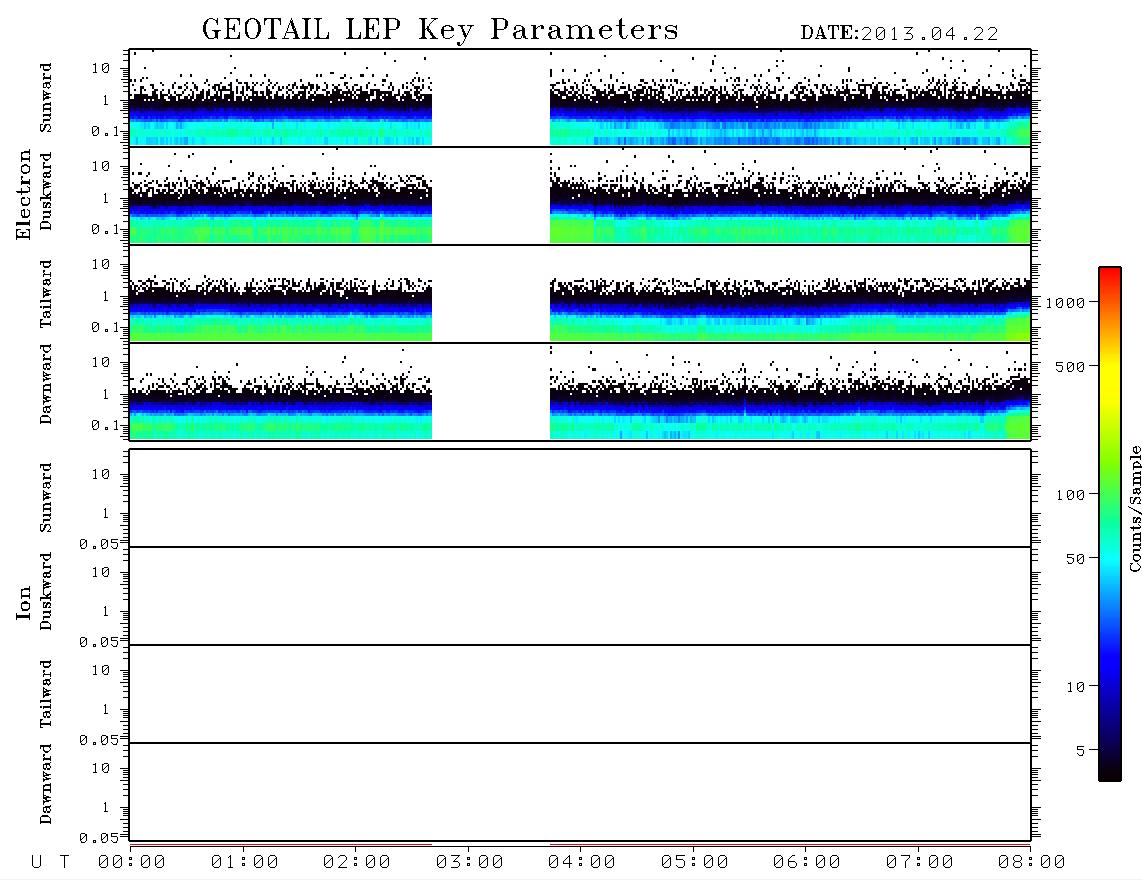1142x880 pixels.
Task: Select the "Duskward" label beside the Electron panels
Action: coord(46,191)
